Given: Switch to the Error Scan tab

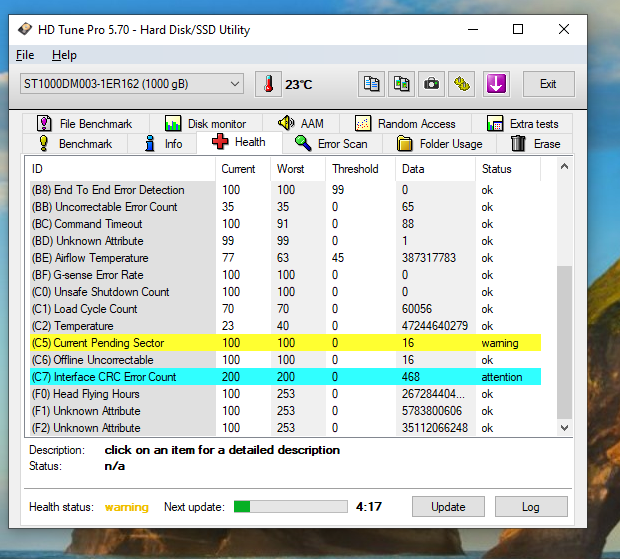Looking at the screenshot, I should pyautogui.click(x=332, y=144).
